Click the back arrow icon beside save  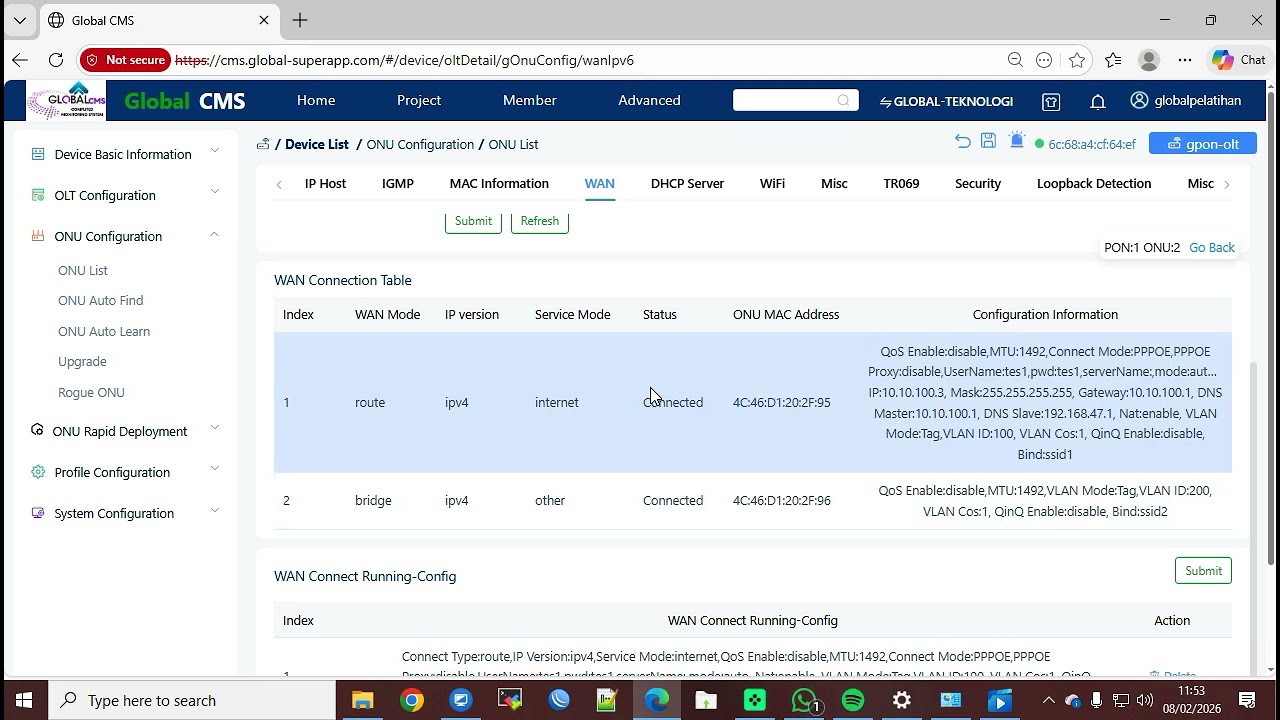point(963,142)
